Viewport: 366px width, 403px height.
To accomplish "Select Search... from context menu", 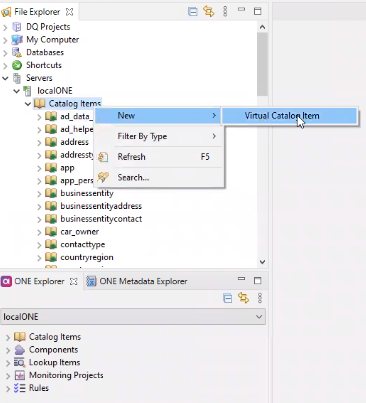I will click(x=158, y=177).
